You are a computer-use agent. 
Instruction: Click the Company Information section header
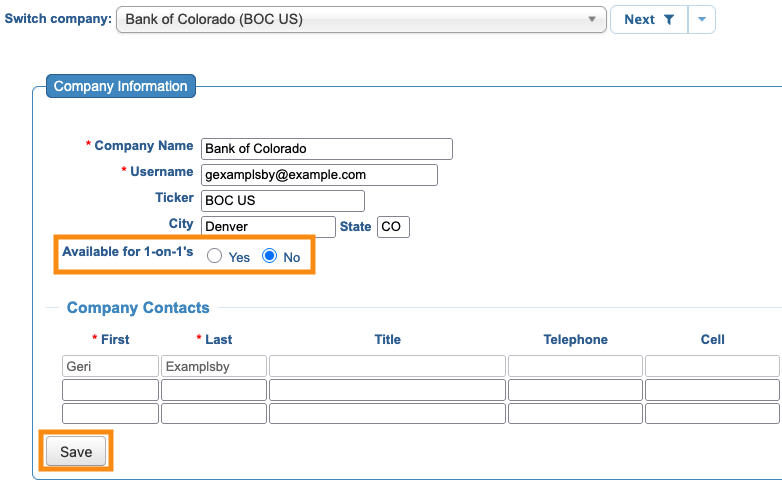click(x=121, y=87)
